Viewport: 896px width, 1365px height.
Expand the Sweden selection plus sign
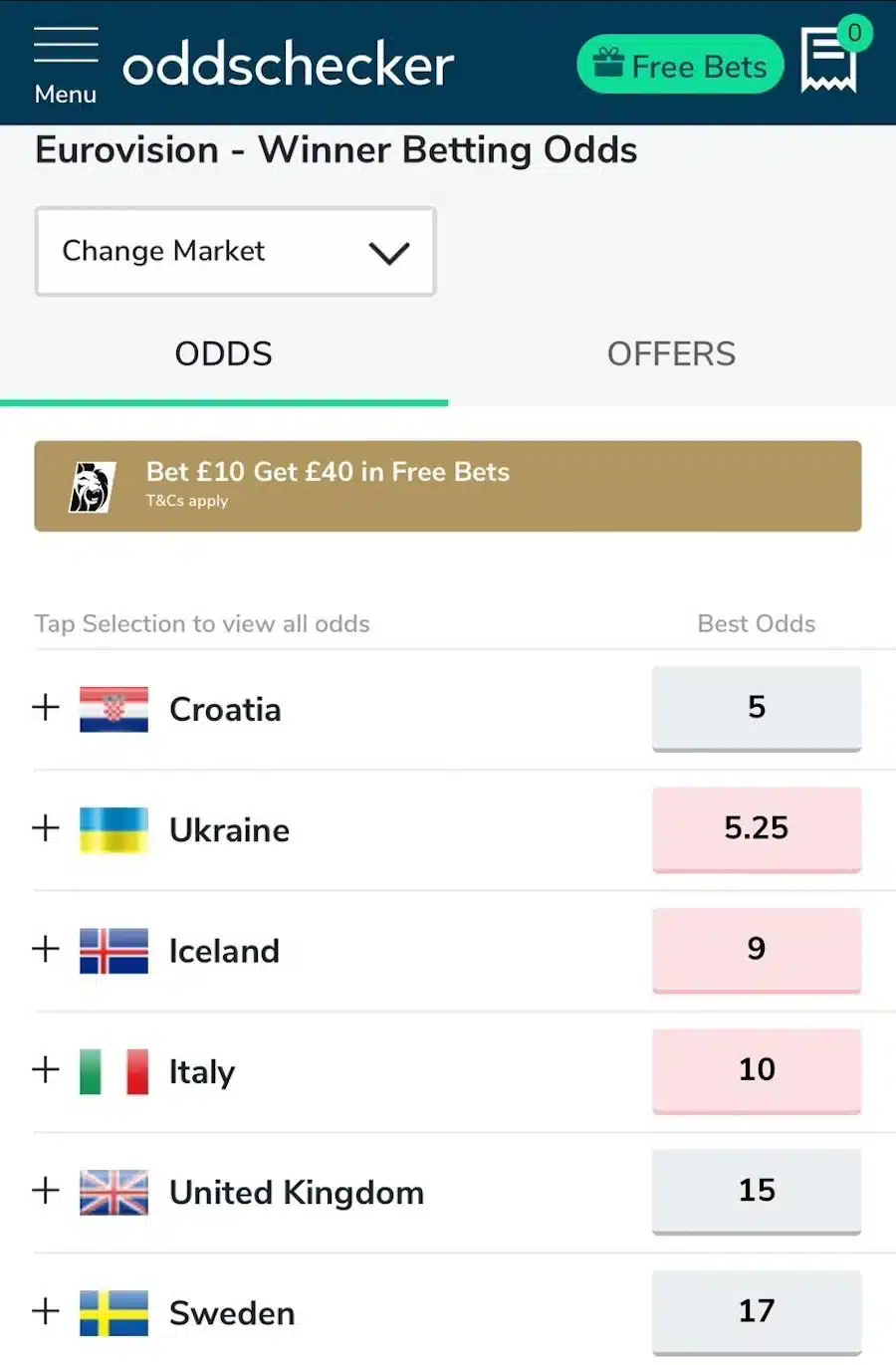point(46,1311)
